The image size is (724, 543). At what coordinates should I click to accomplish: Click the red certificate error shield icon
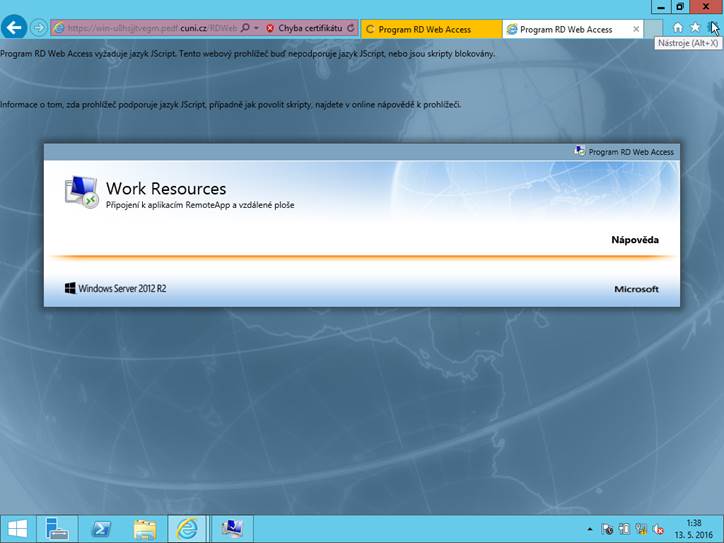tap(270, 28)
